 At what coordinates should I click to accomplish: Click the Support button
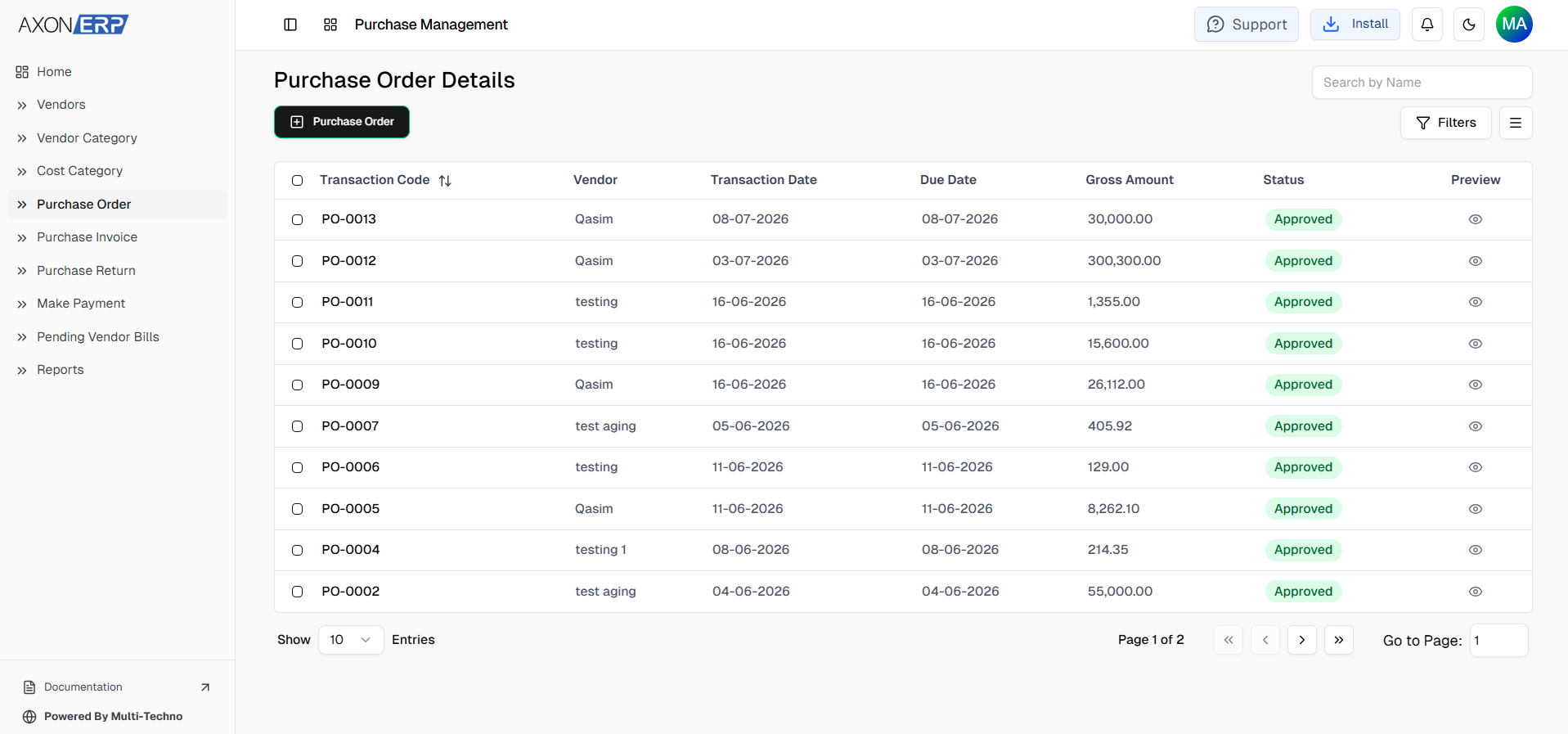(x=1247, y=25)
